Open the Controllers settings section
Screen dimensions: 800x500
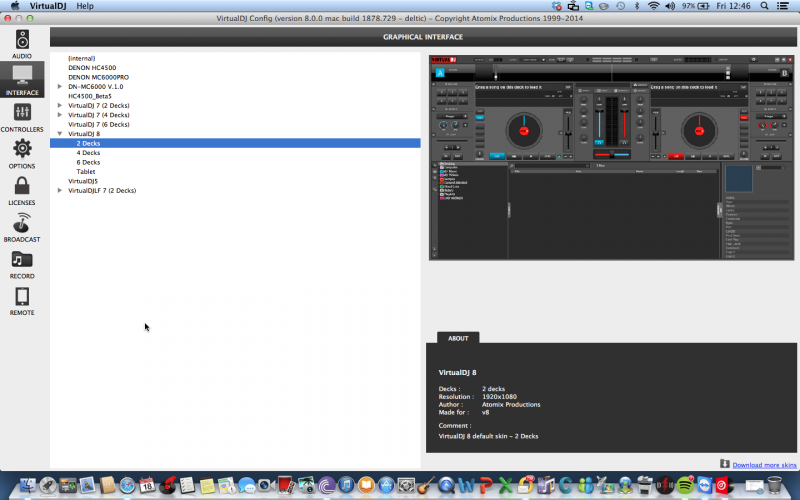(22, 117)
